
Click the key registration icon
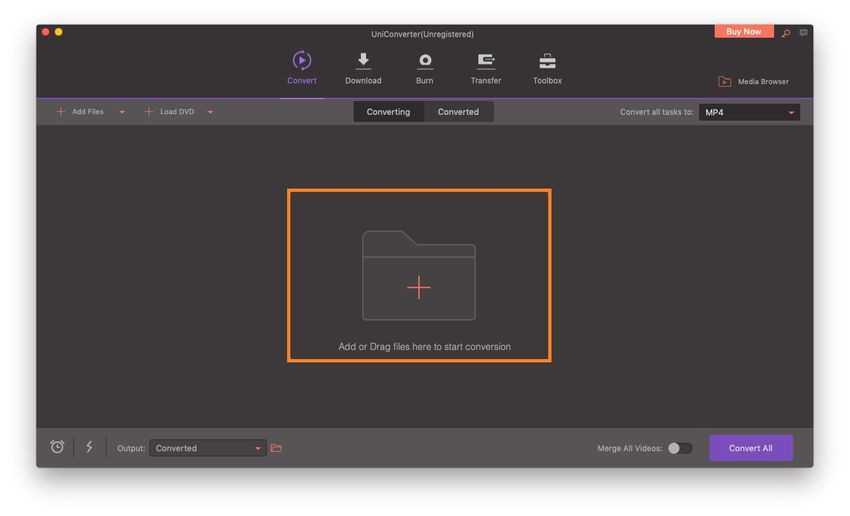coord(785,34)
